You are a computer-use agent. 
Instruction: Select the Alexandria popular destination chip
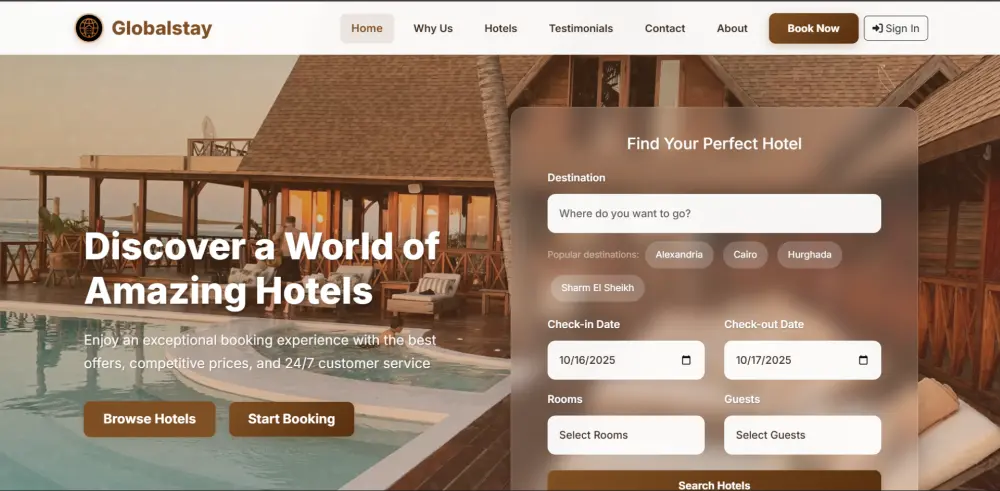679,254
